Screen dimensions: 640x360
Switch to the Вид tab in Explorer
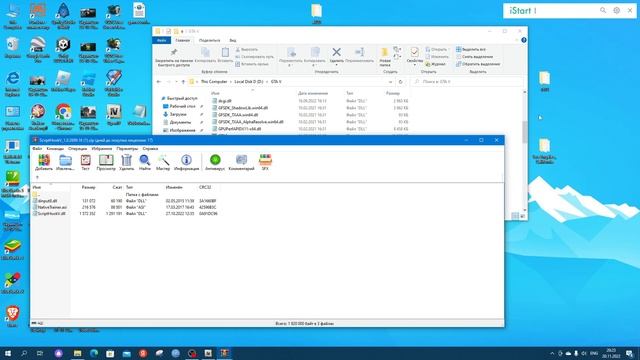tap(233, 40)
